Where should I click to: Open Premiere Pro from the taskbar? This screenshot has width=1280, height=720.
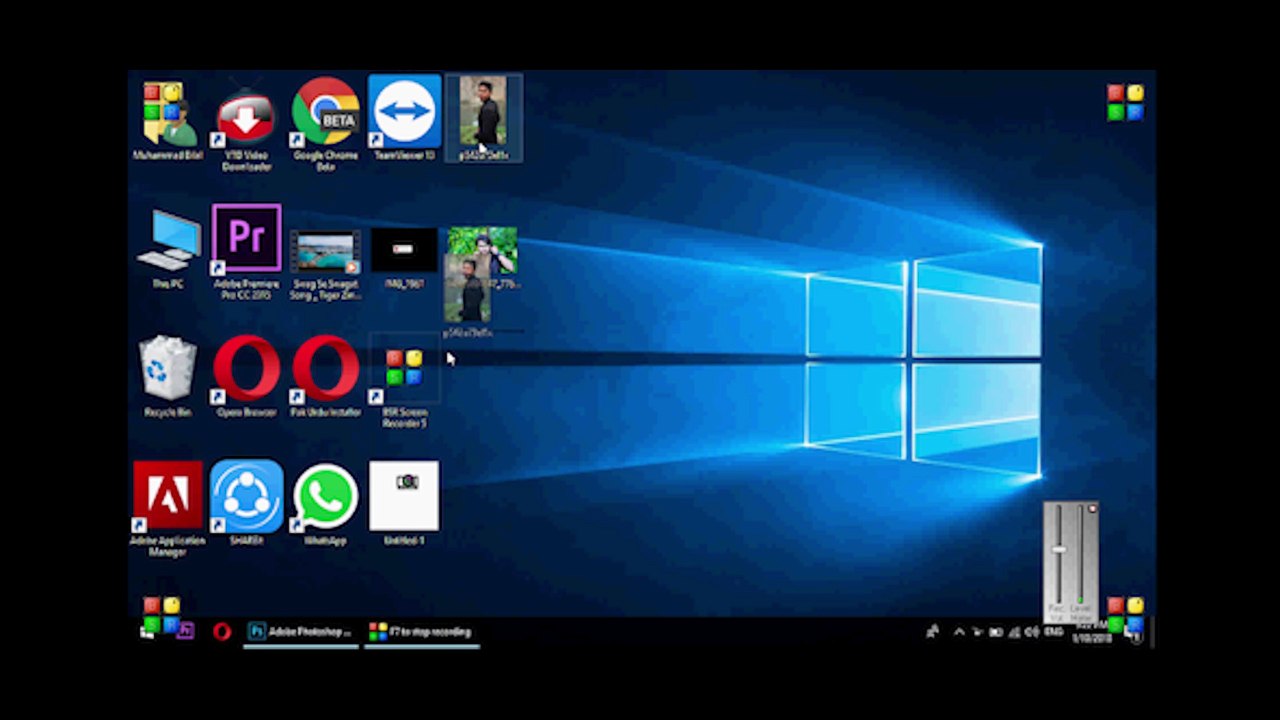[x=185, y=631]
